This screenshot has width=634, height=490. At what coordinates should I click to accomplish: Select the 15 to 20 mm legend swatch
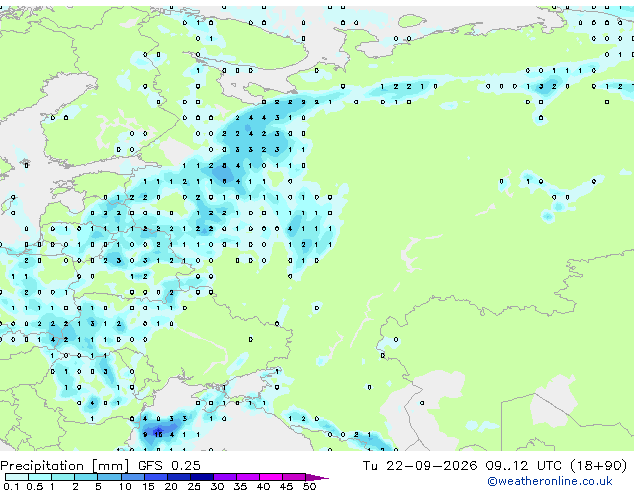156,477
